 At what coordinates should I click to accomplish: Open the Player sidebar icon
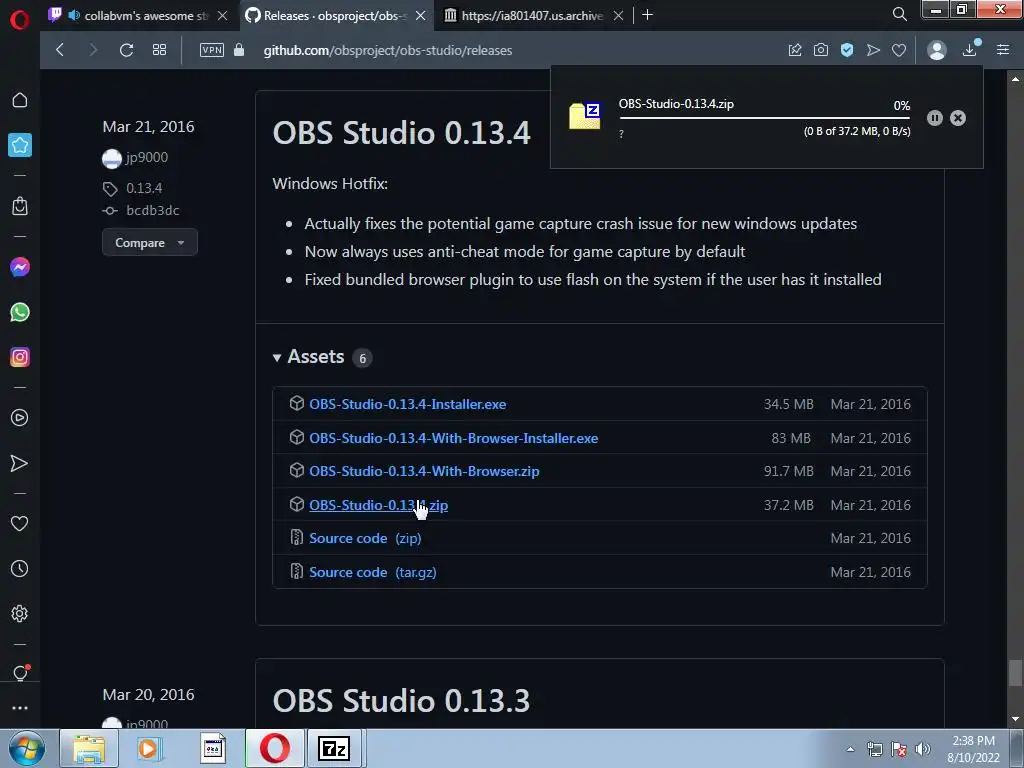tap(20, 418)
